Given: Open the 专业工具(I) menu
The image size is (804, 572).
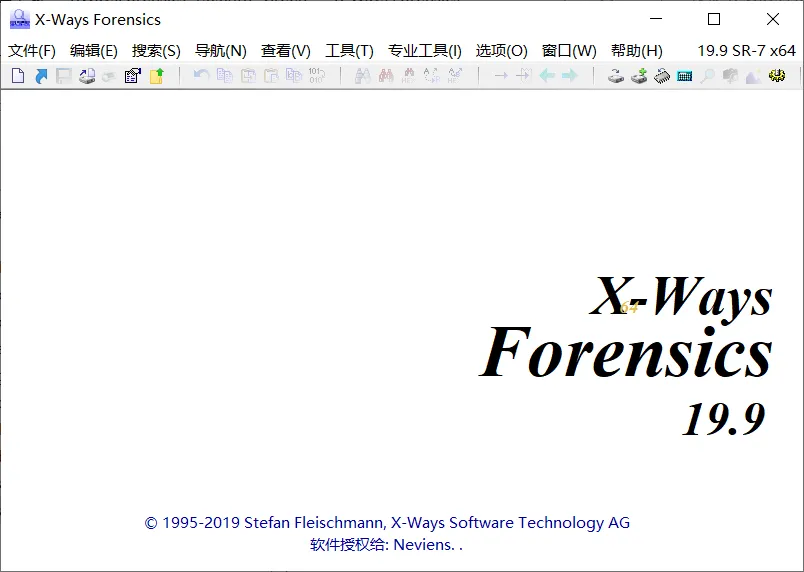Looking at the screenshot, I should 425,51.
